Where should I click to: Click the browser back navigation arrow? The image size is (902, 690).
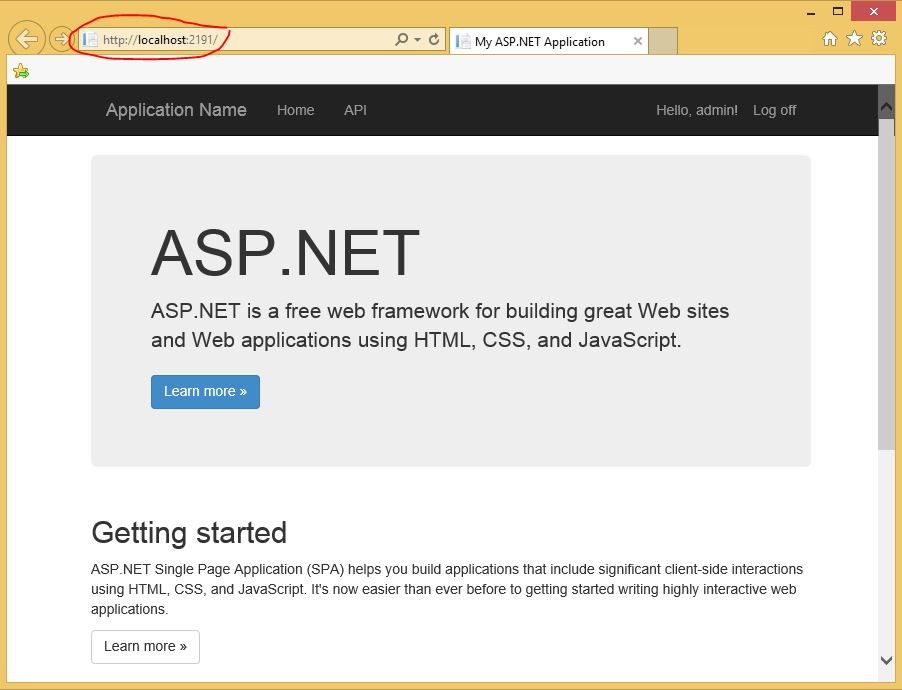[x=28, y=39]
